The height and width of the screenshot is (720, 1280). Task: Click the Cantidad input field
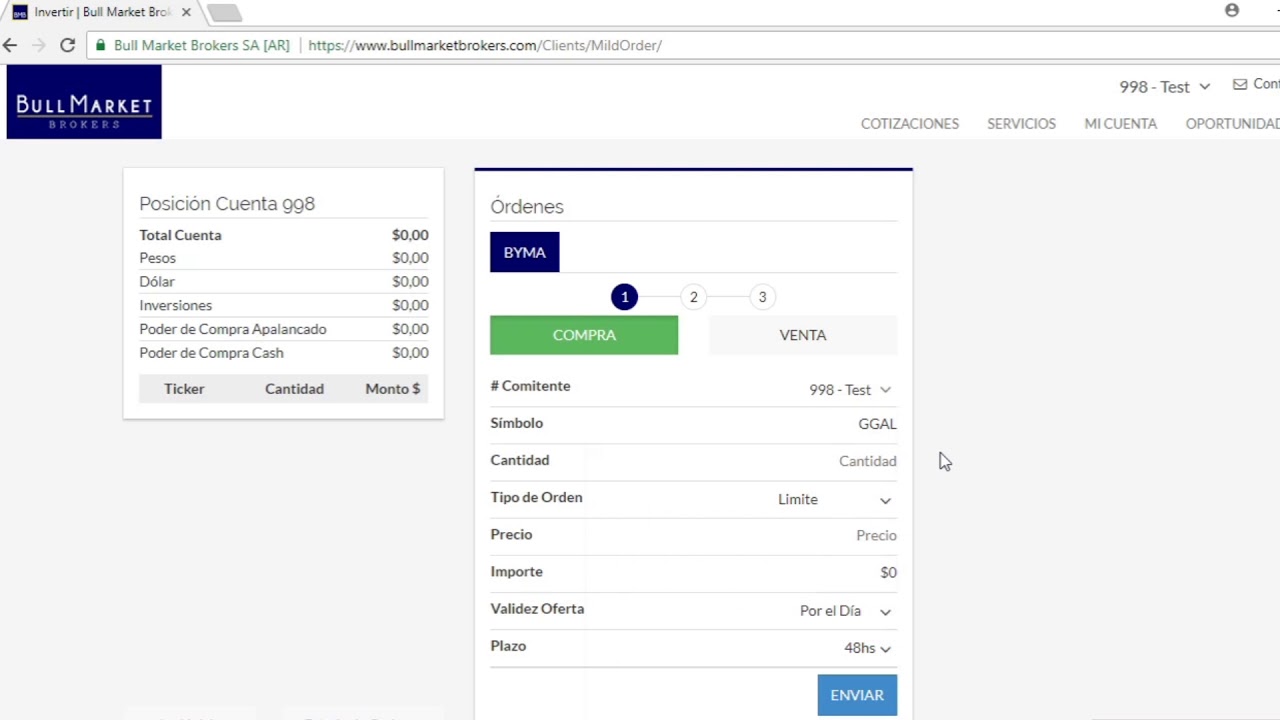tap(867, 461)
